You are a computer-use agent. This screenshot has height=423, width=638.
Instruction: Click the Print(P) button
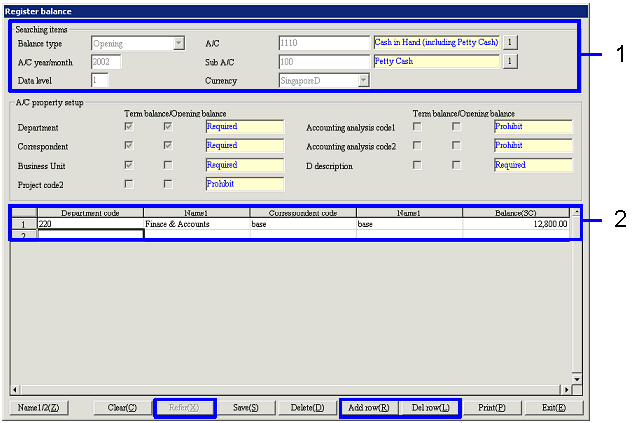pos(493,408)
